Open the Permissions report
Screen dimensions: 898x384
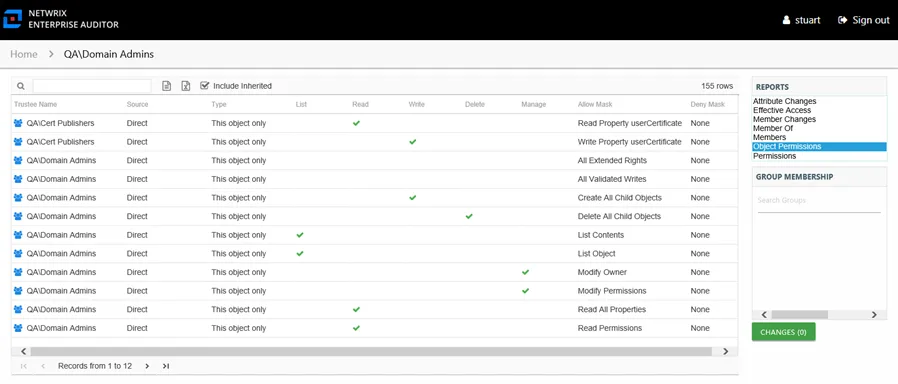pos(774,156)
